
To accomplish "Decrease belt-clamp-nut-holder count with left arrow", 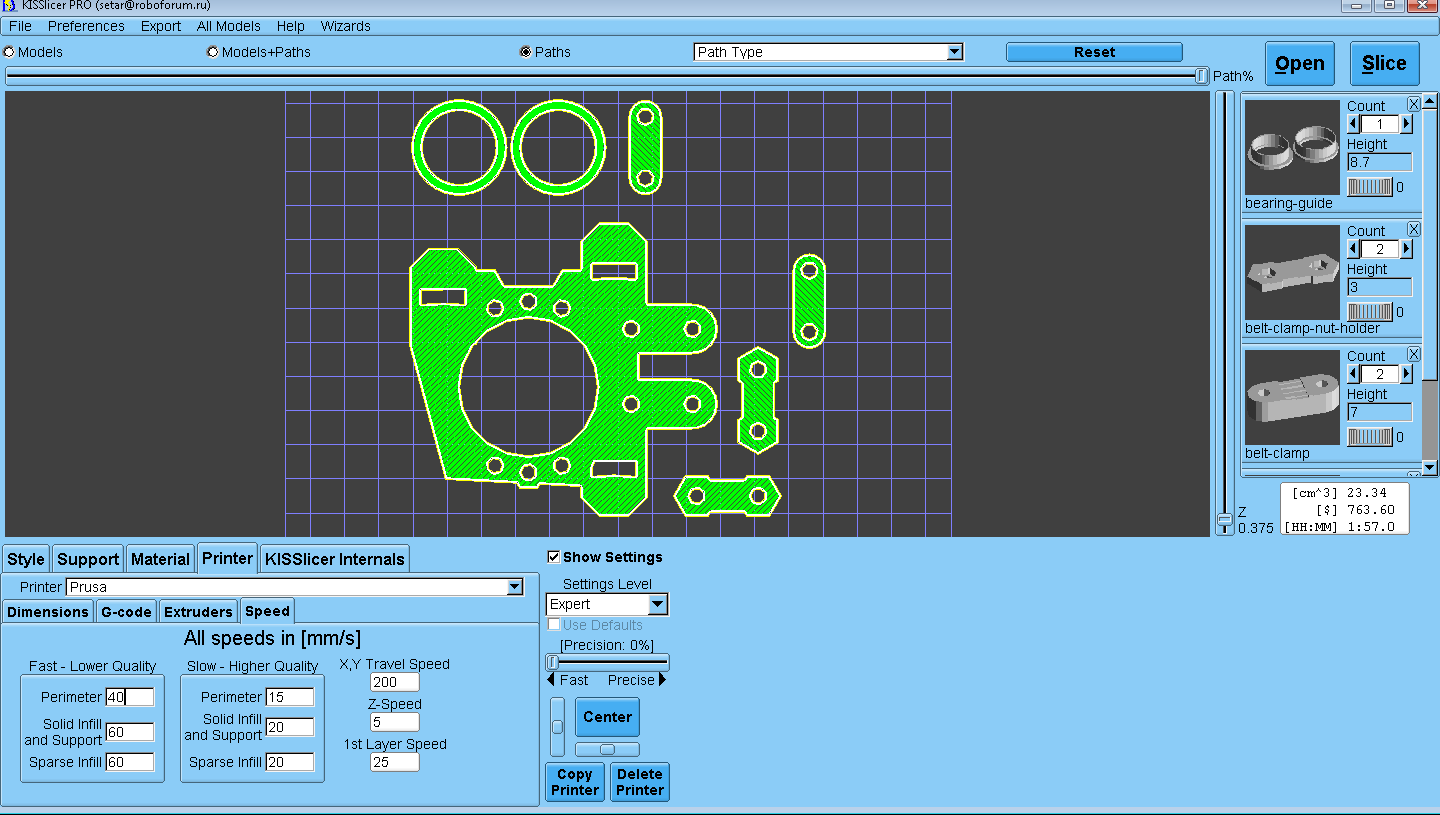I will (x=1354, y=249).
